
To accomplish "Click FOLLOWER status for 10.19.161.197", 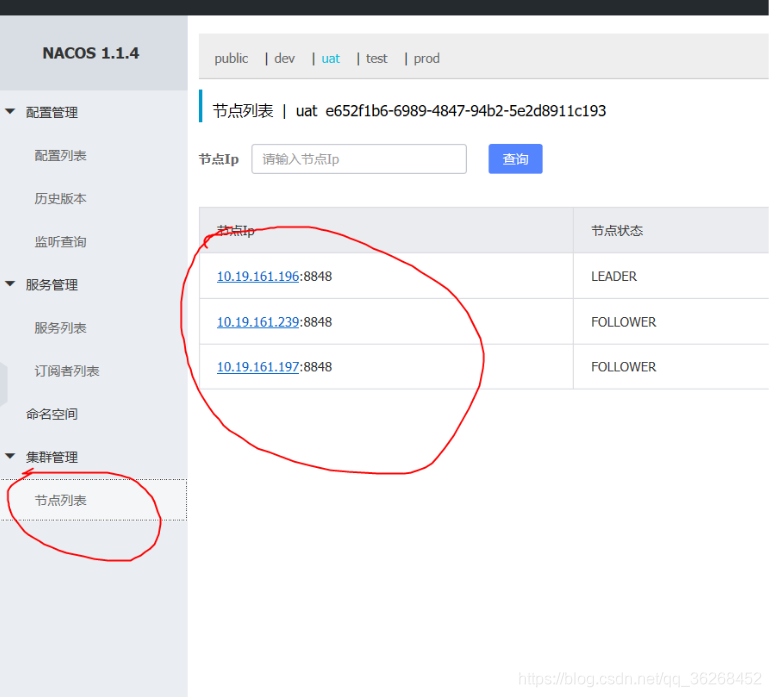I will click(x=623, y=367).
